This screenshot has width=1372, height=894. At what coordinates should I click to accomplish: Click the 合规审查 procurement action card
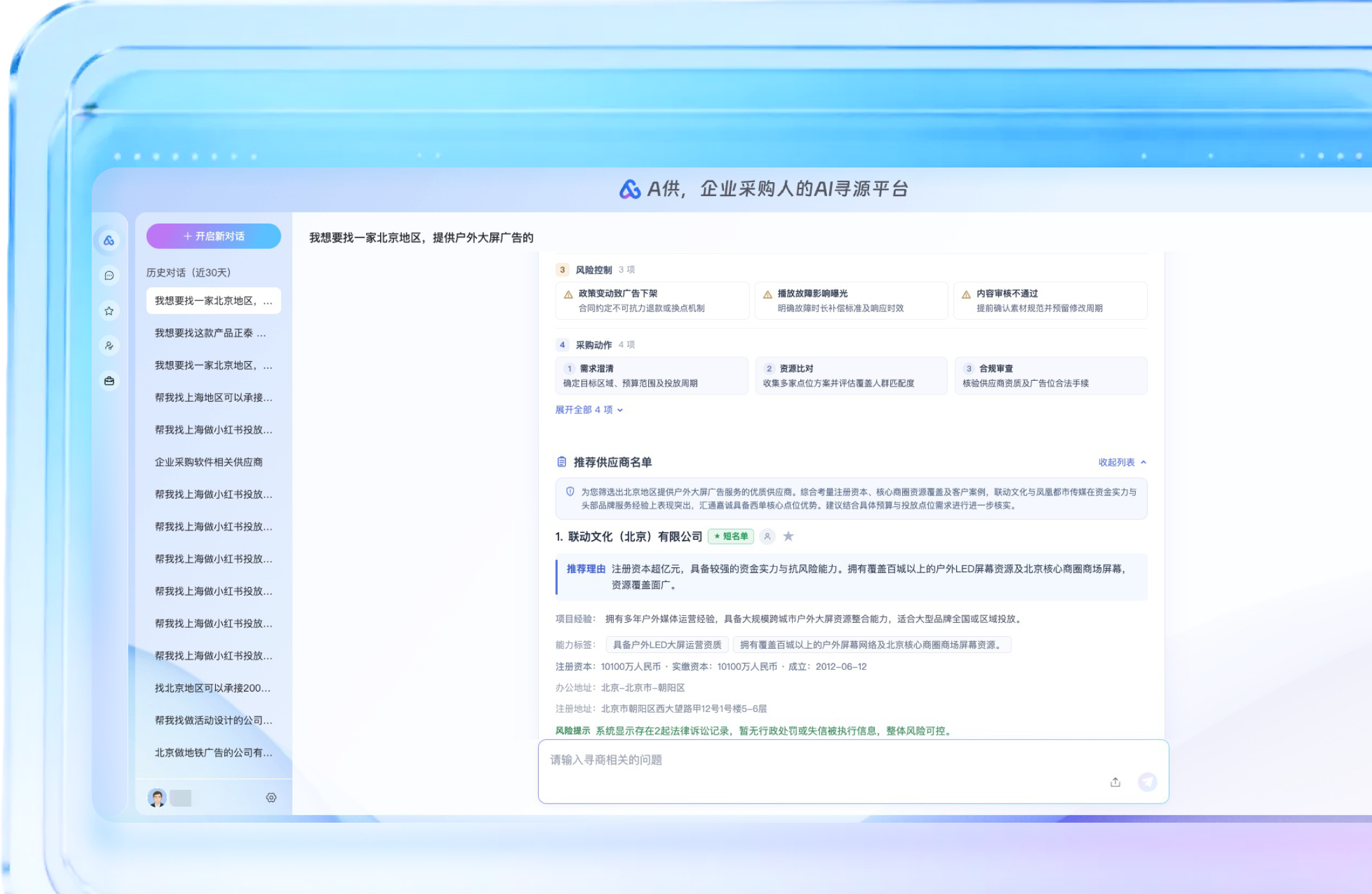1050,376
